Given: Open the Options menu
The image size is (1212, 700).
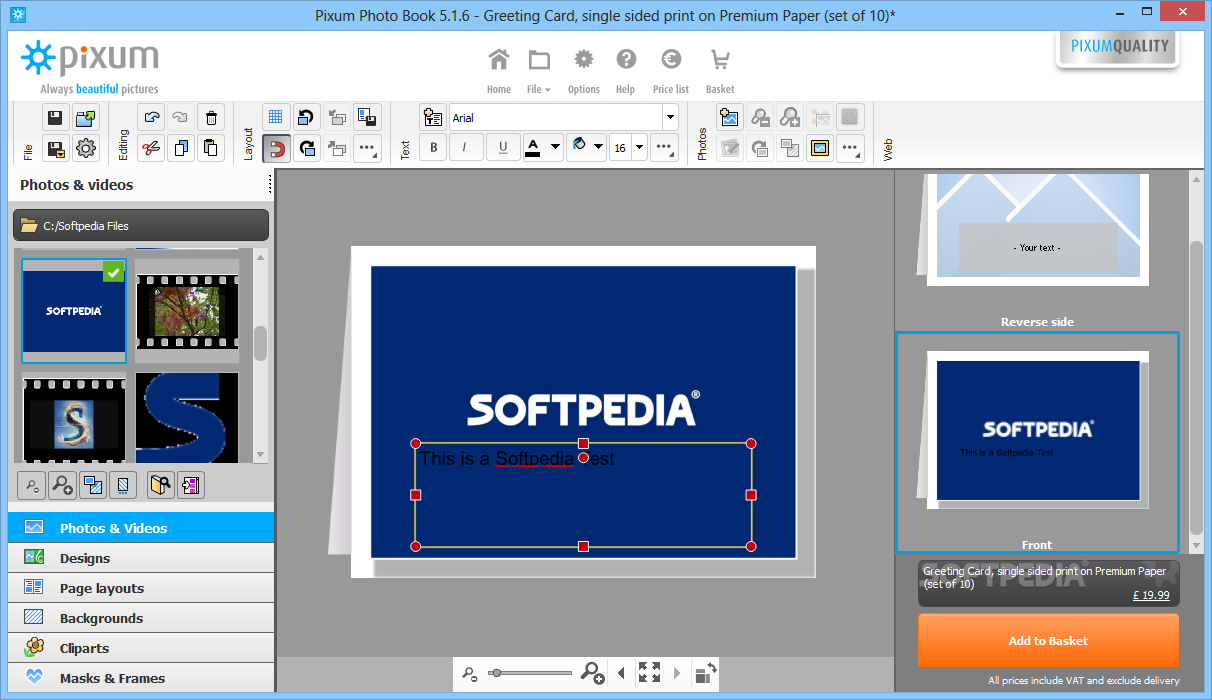Looking at the screenshot, I should point(583,71).
